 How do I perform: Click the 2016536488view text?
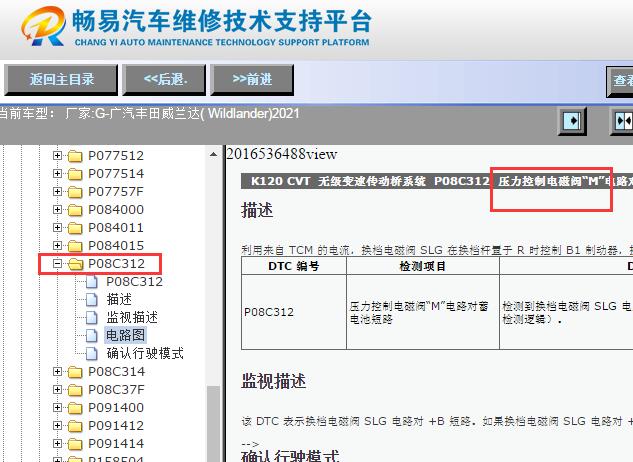coord(282,154)
